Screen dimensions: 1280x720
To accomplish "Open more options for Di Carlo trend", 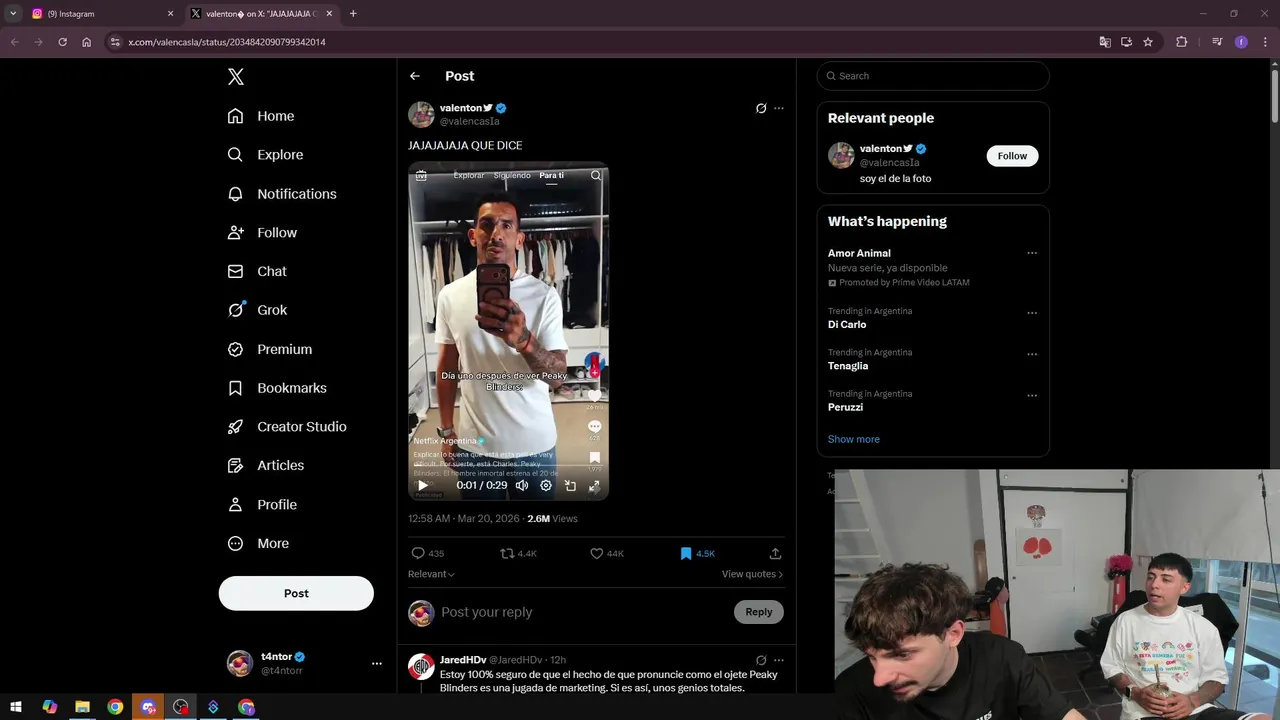I will point(1032,313).
